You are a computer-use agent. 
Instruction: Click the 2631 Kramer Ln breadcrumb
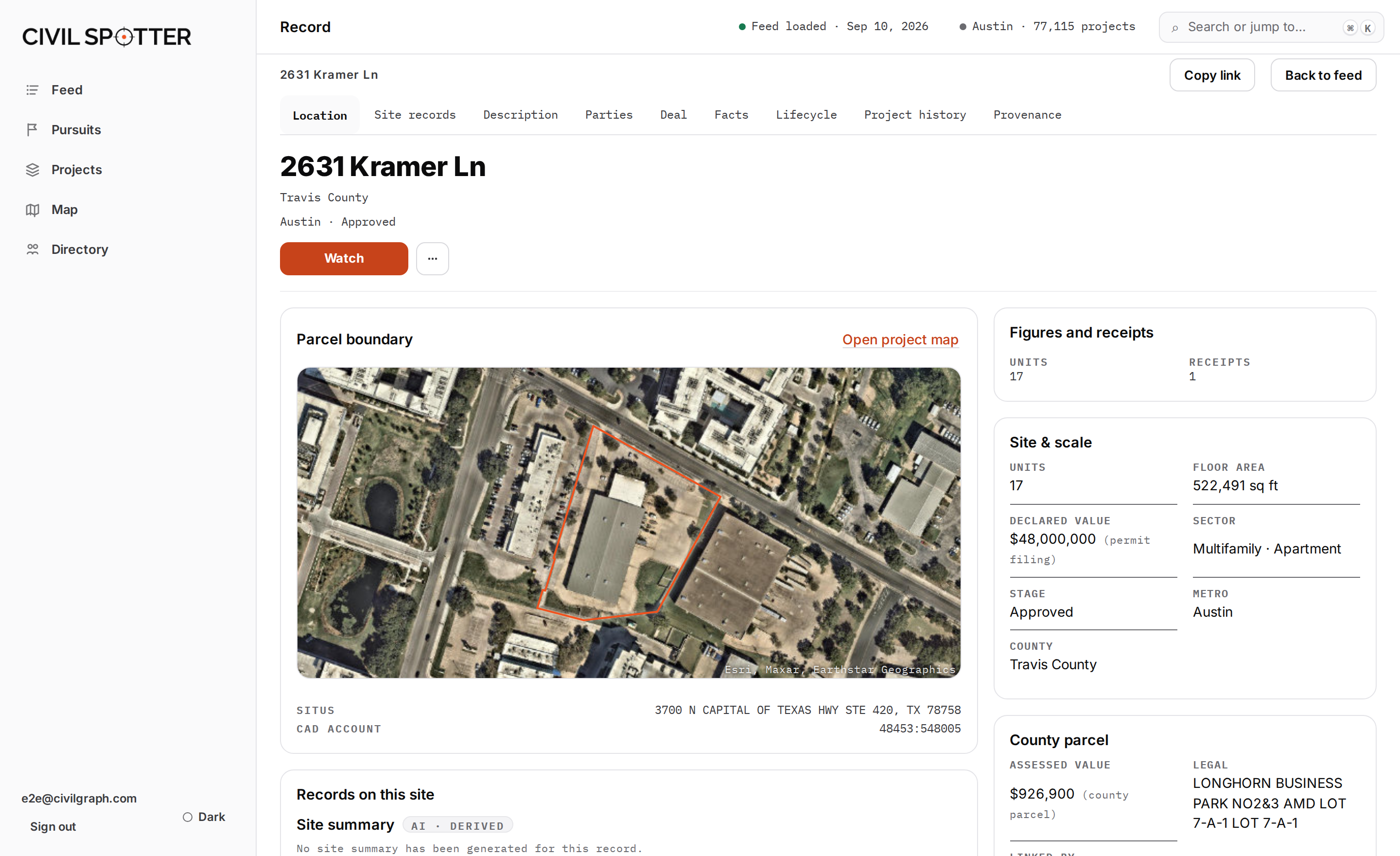click(329, 75)
